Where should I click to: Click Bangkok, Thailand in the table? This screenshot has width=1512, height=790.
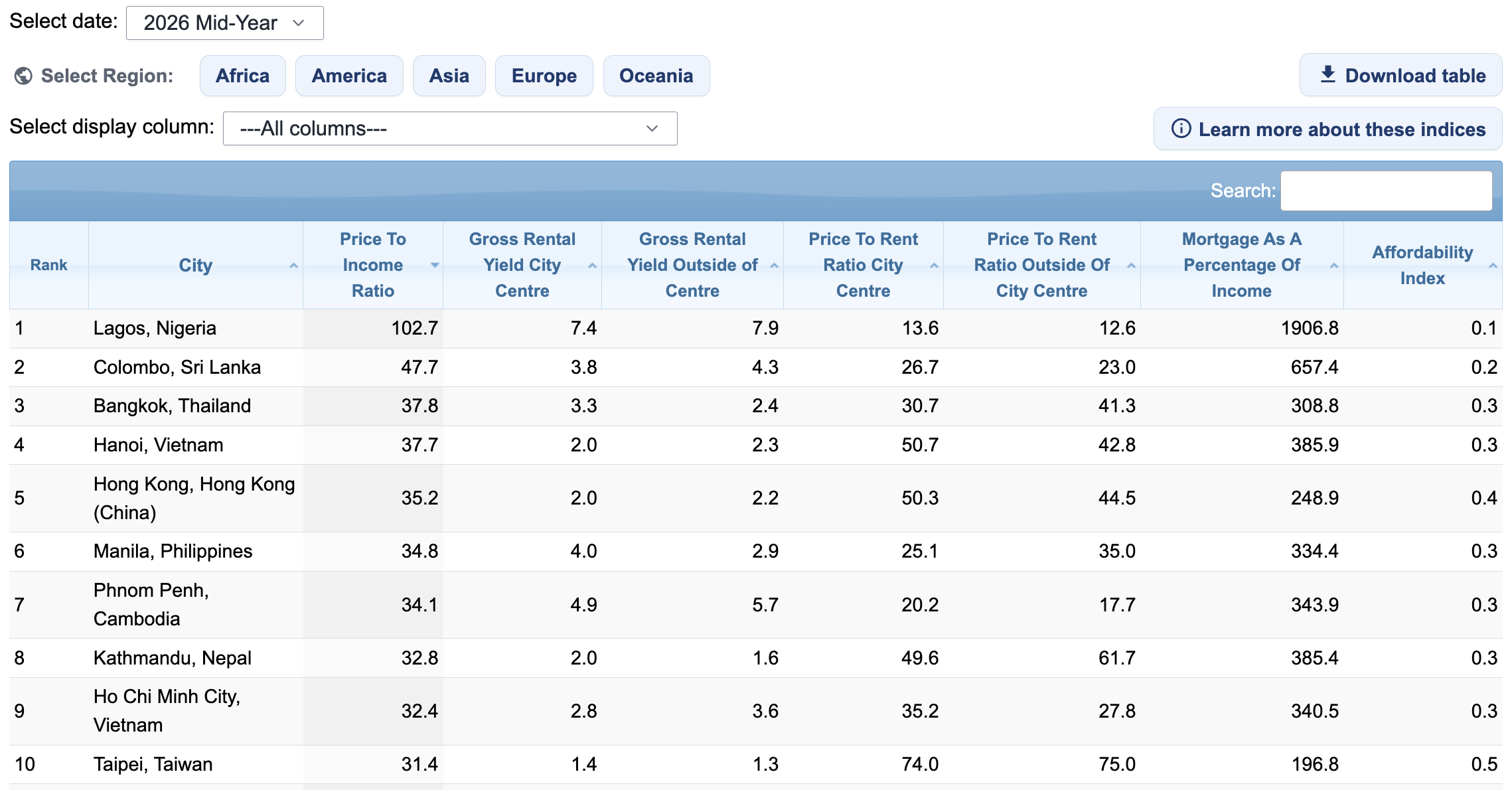[x=172, y=406]
